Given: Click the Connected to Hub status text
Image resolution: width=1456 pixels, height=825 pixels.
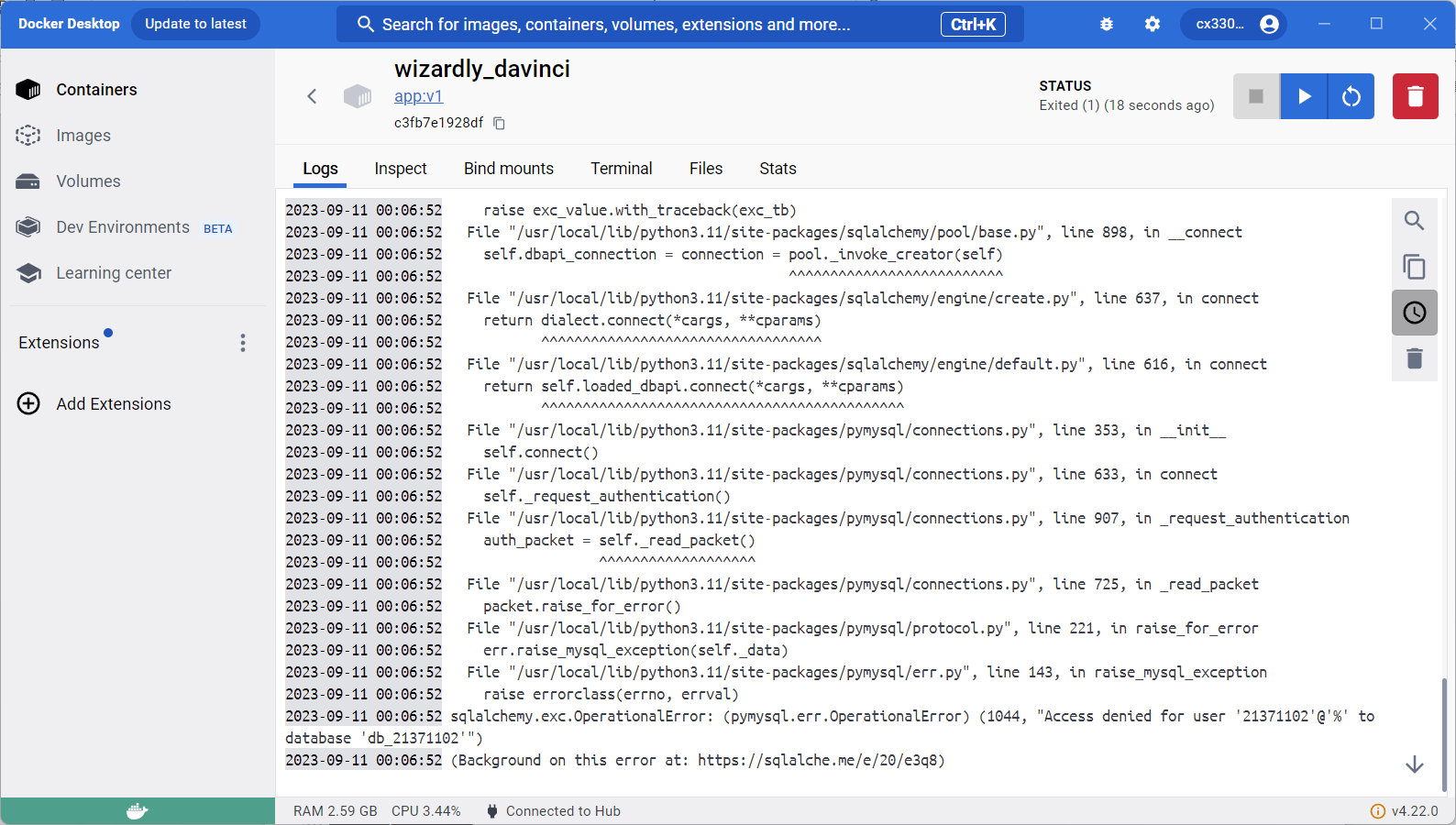Looking at the screenshot, I should pyautogui.click(x=563, y=811).
